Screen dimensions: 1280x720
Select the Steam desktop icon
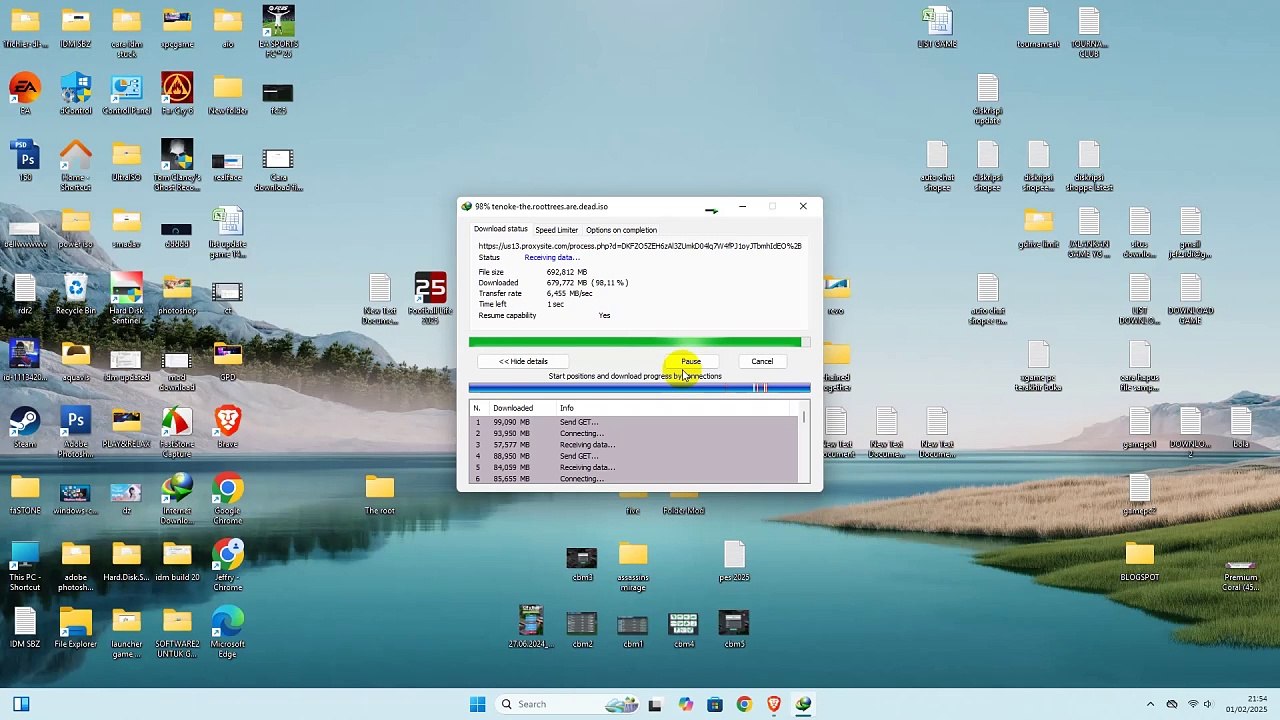(25, 427)
